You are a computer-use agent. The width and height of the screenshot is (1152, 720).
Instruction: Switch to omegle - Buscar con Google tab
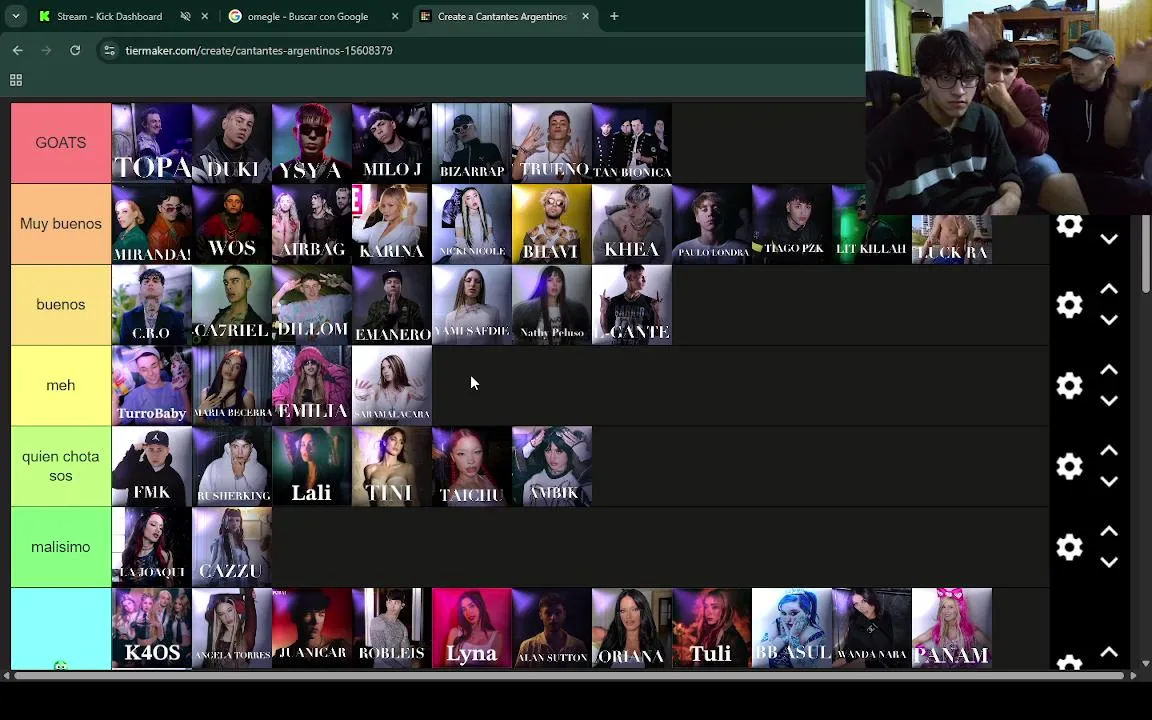pyautogui.click(x=308, y=16)
